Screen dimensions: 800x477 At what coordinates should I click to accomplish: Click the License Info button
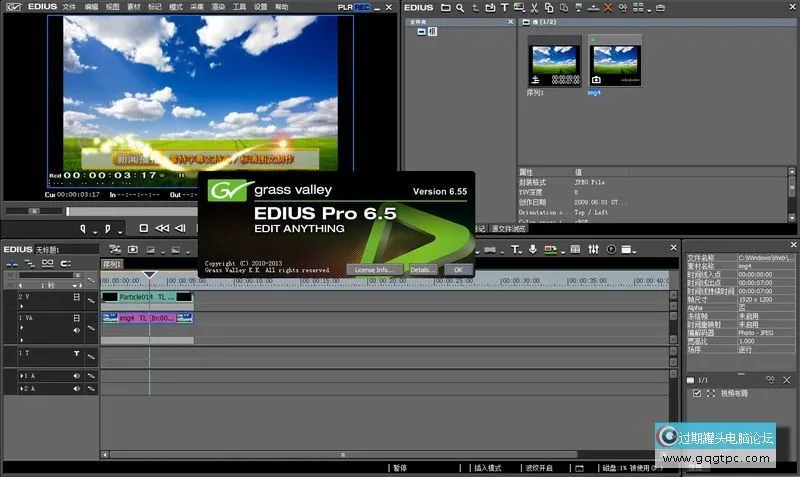(x=375, y=270)
